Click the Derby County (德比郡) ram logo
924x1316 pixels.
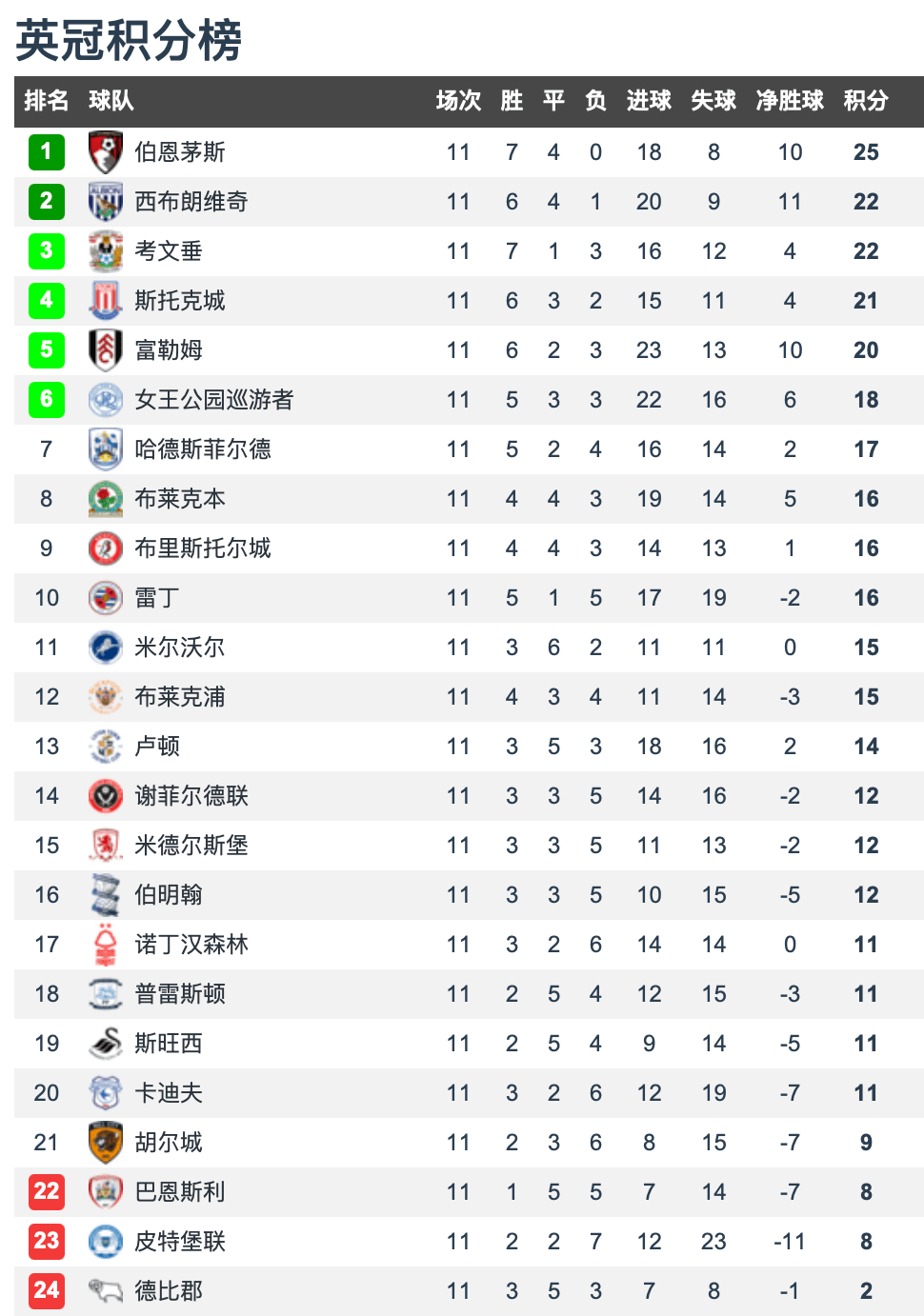point(106,1291)
